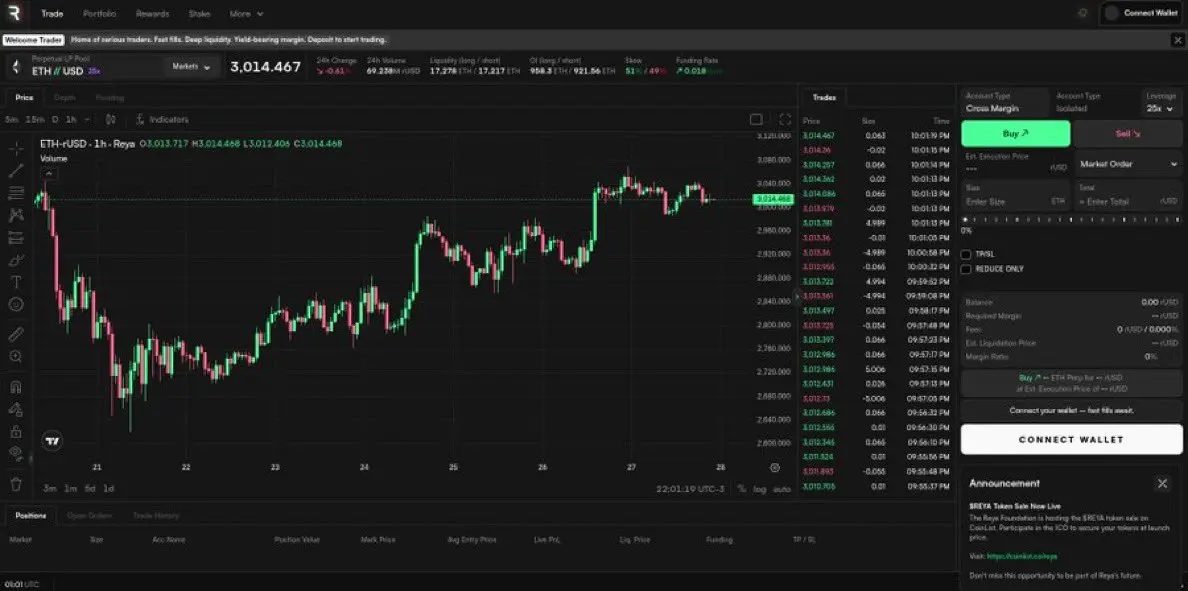Click the Enter Total input field
This screenshot has height=591, width=1188.
click(x=1128, y=195)
